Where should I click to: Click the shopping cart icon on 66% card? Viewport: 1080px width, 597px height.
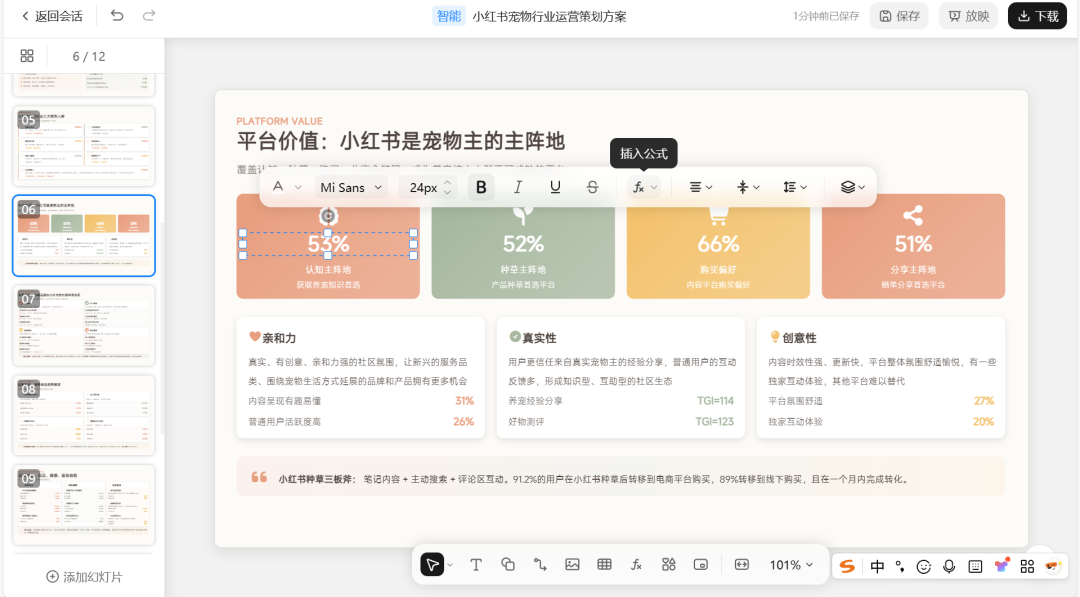pos(718,217)
